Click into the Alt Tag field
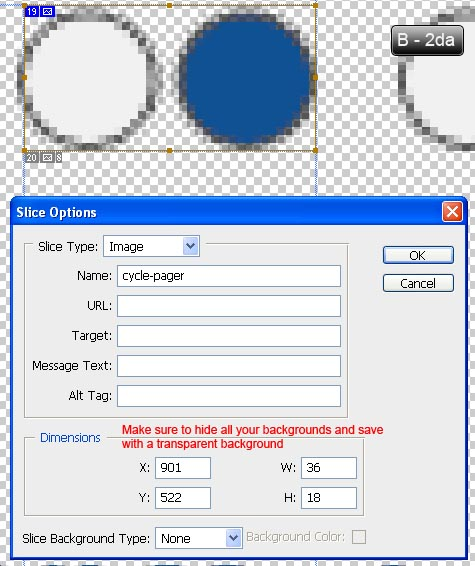 pos(229,396)
